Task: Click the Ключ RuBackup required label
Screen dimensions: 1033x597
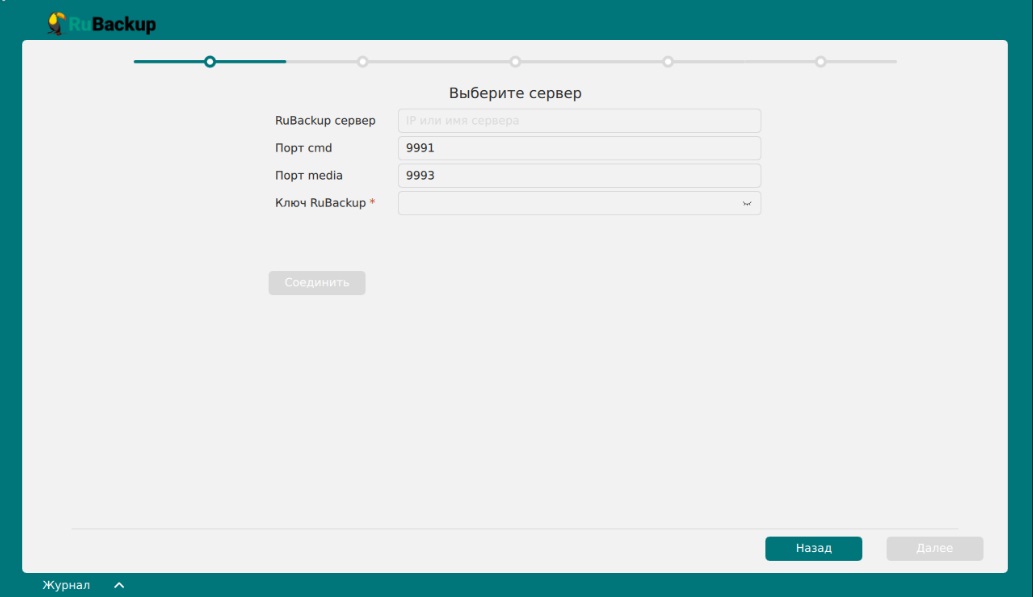Action: tap(322, 203)
